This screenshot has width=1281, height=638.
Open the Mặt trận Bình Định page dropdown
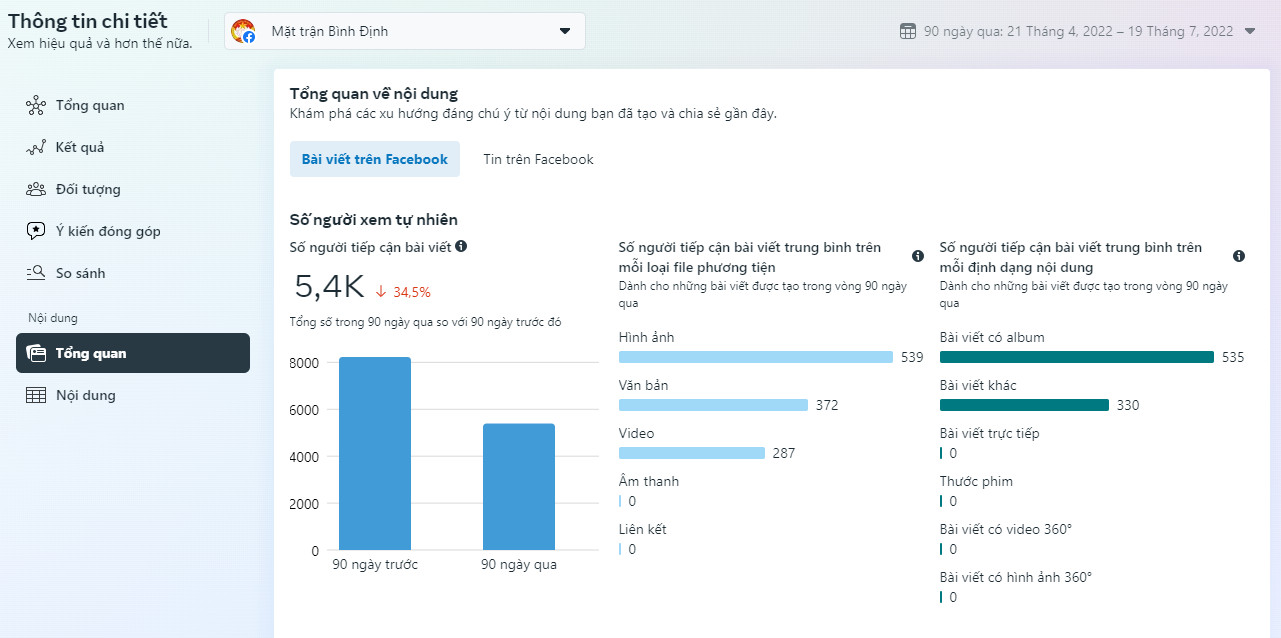coord(405,31)
